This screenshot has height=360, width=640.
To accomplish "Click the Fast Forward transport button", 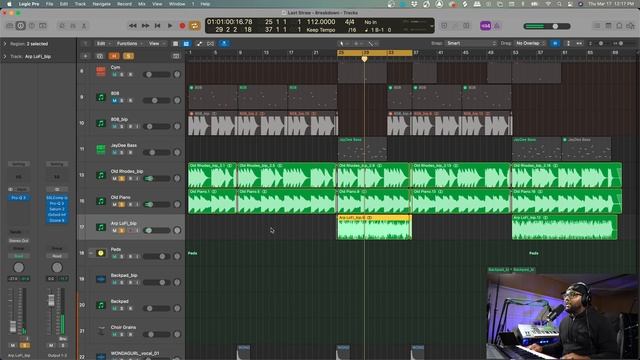I will coord(145,26).
